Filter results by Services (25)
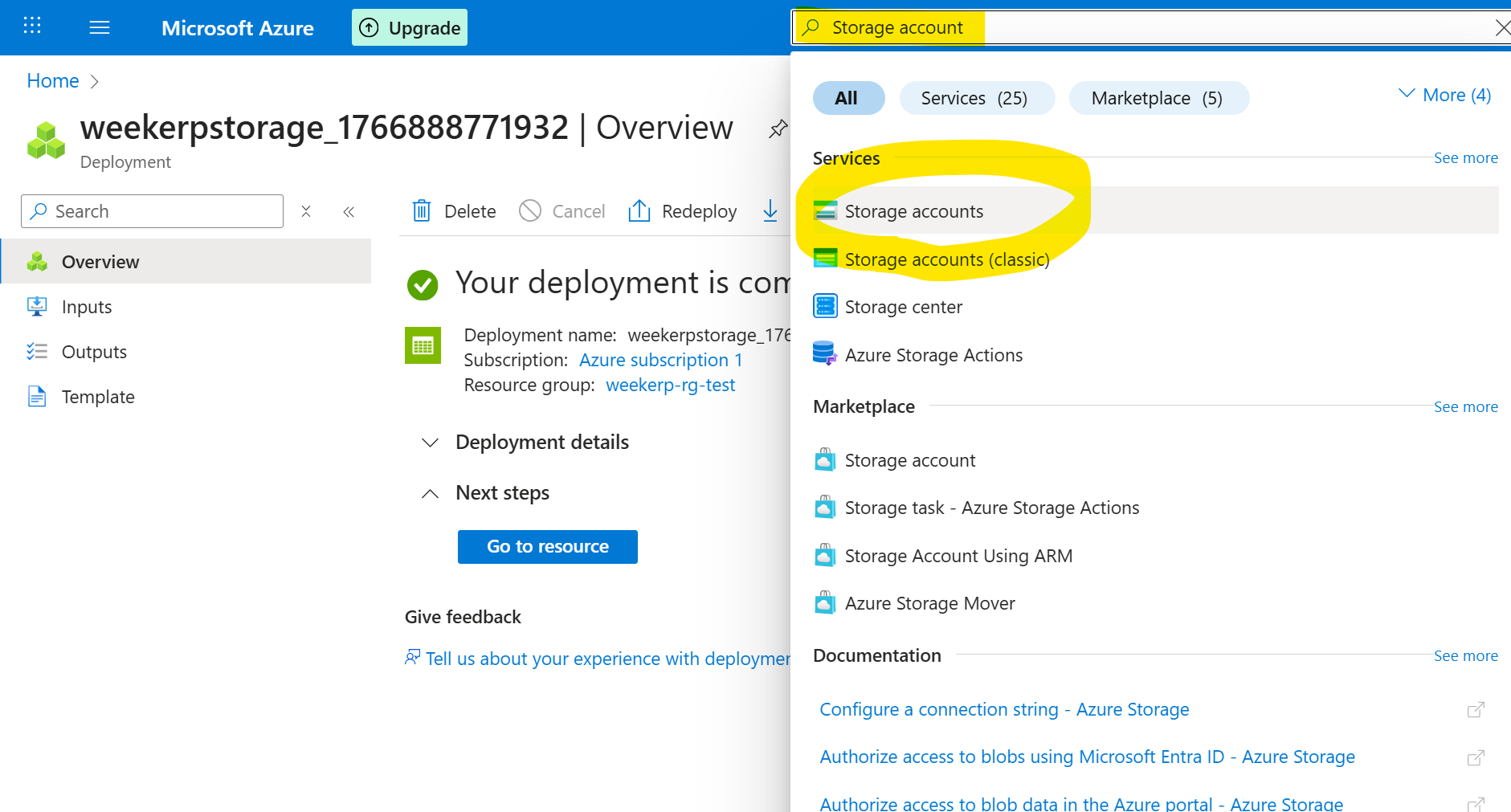The height and width of the screenshot is (812, 1511). point(974,98)
